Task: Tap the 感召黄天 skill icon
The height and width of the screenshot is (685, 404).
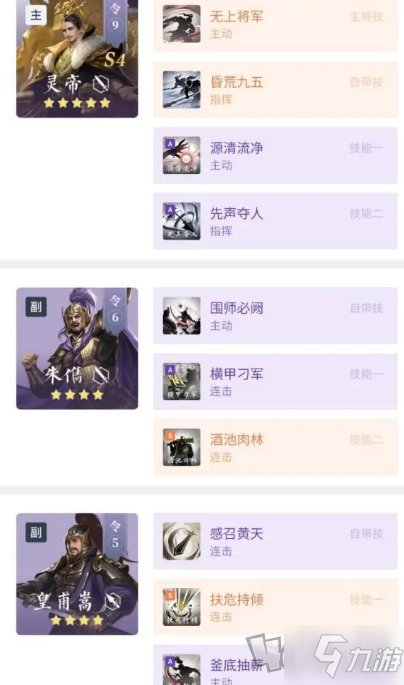Action: point(181,541)
